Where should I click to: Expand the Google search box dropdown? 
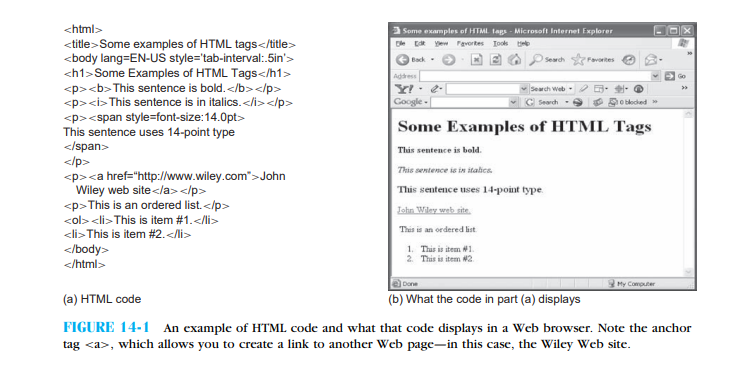point(514,102)
